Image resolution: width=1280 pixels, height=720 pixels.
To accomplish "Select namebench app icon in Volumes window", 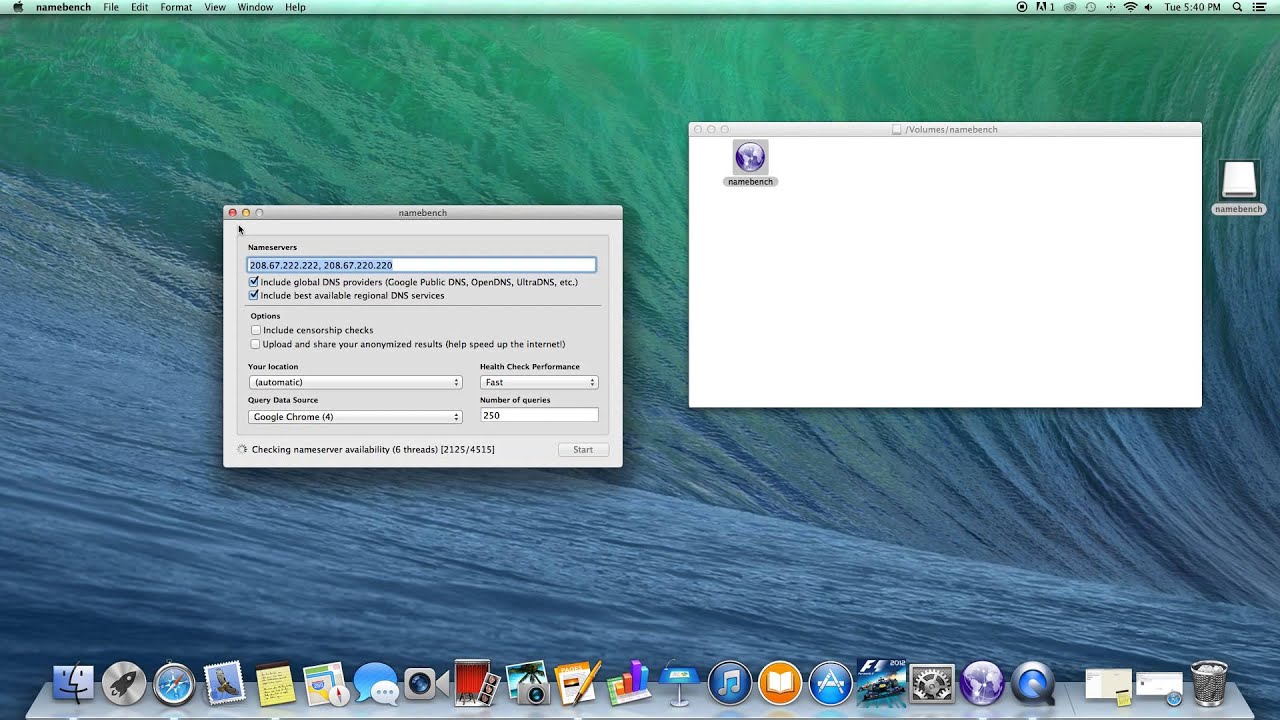I will pos(750,163).
